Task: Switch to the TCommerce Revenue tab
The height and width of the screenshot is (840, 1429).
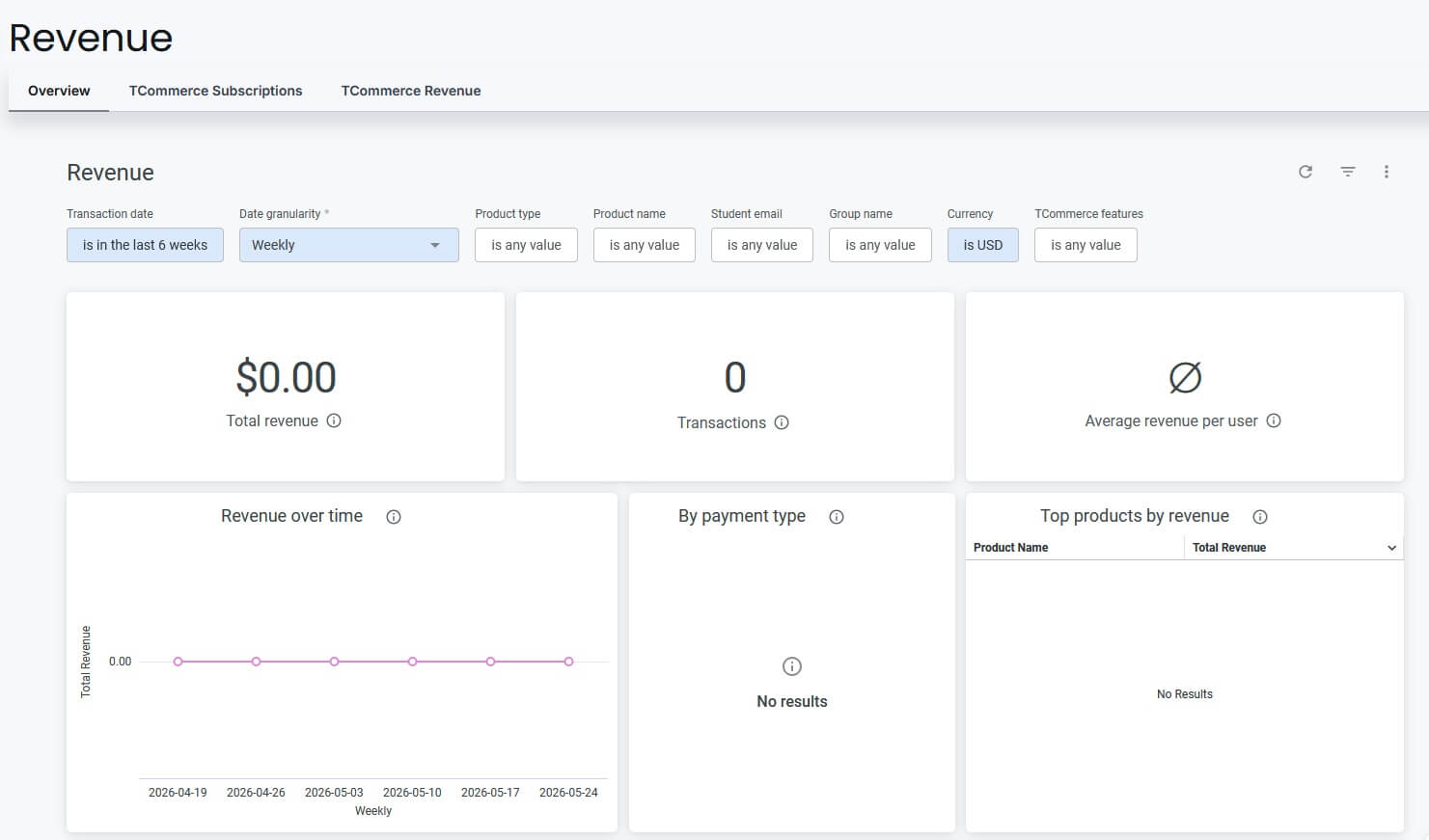Action: coord(411,91)
